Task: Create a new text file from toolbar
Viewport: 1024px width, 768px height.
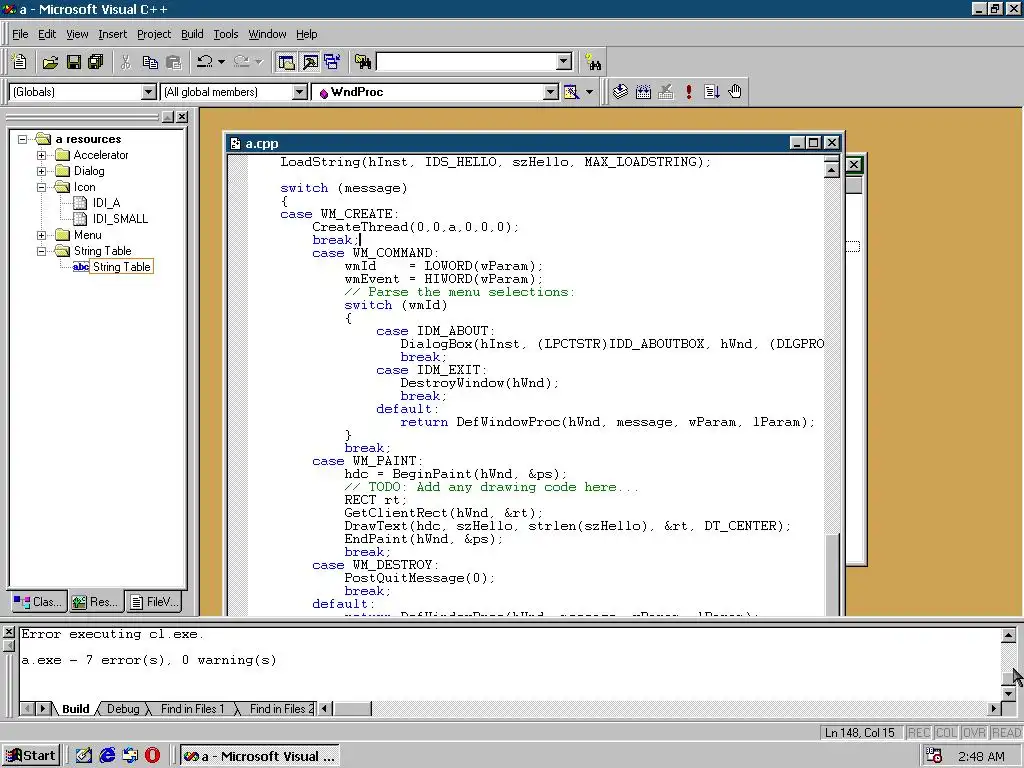Action: [20, 62]
